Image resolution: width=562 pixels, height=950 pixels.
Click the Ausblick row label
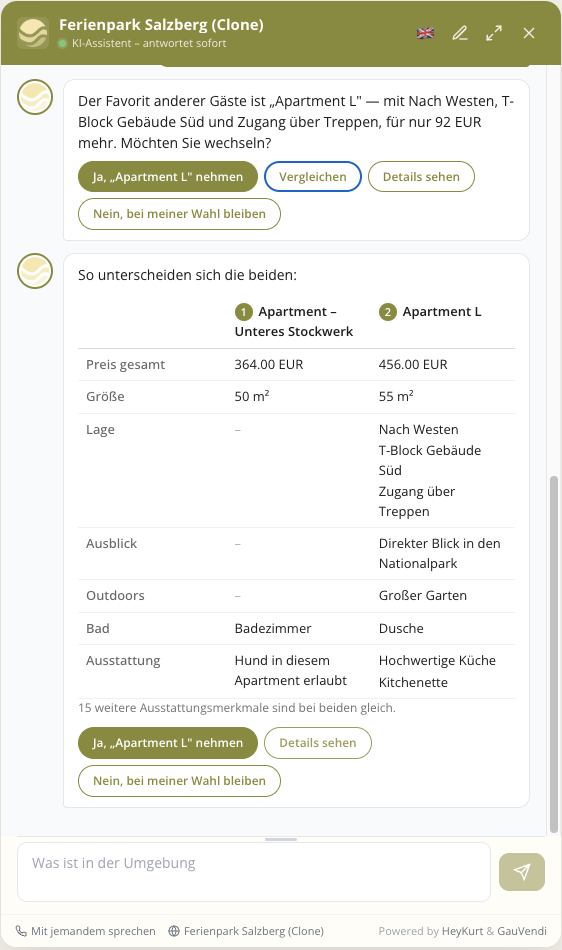[111, 543]
